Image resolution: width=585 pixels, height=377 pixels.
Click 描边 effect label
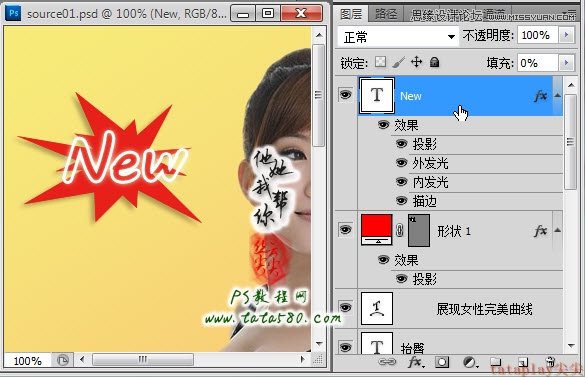[x=424, y=202]
